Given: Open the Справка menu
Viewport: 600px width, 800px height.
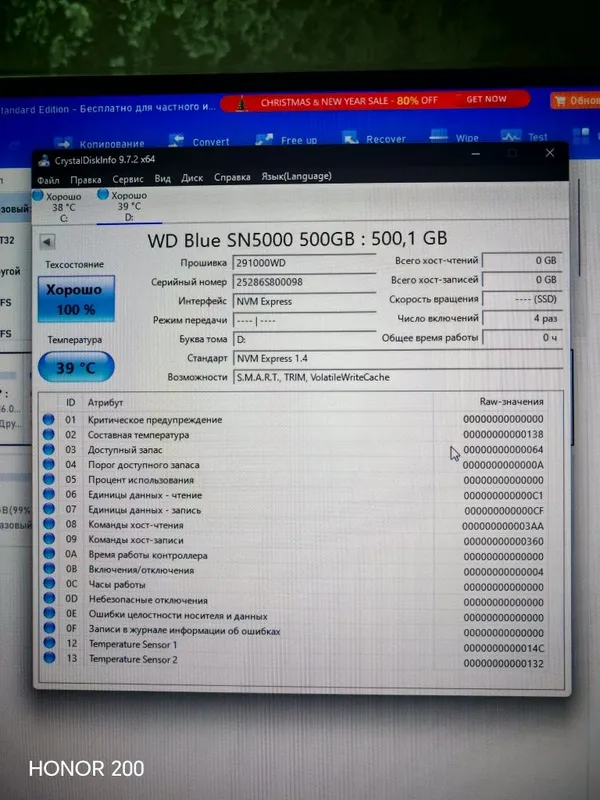Looking at the screenshot, I should tap(232, 177).
